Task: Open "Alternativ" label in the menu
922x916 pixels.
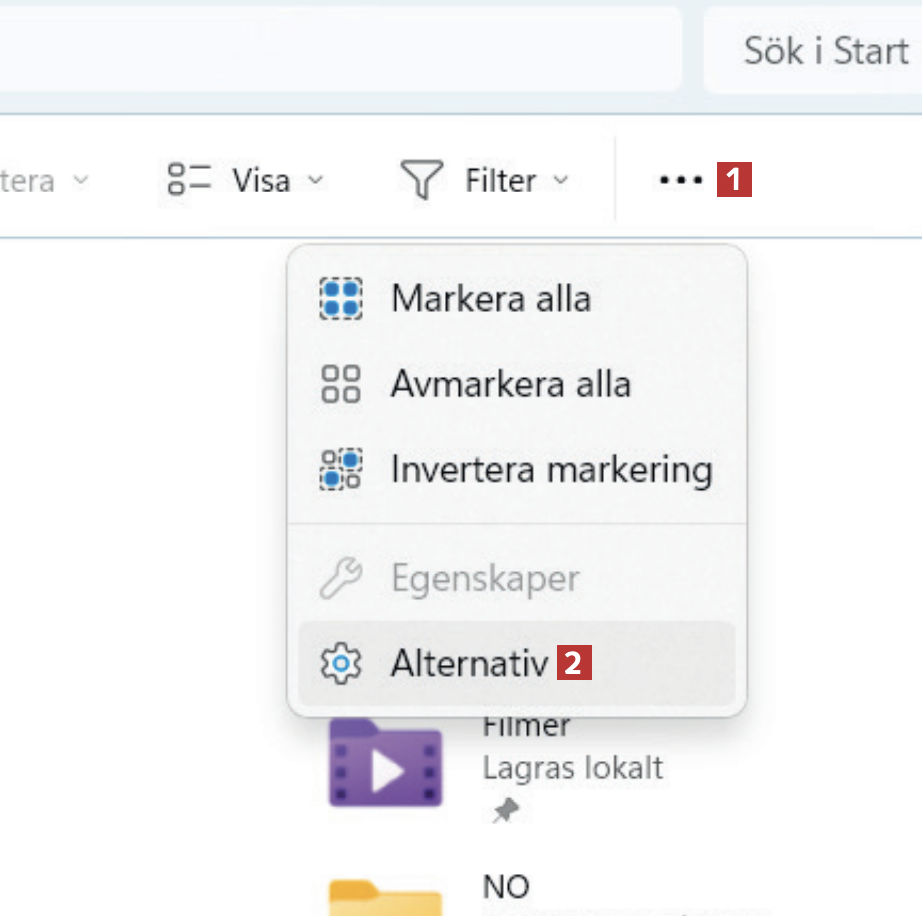Action: coord(470,663)
